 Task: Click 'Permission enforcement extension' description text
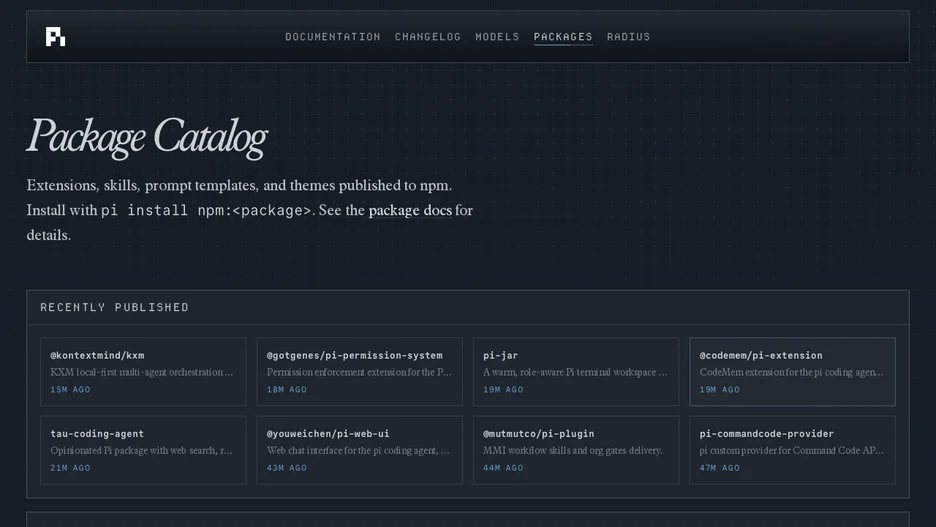tap(359, 372)
